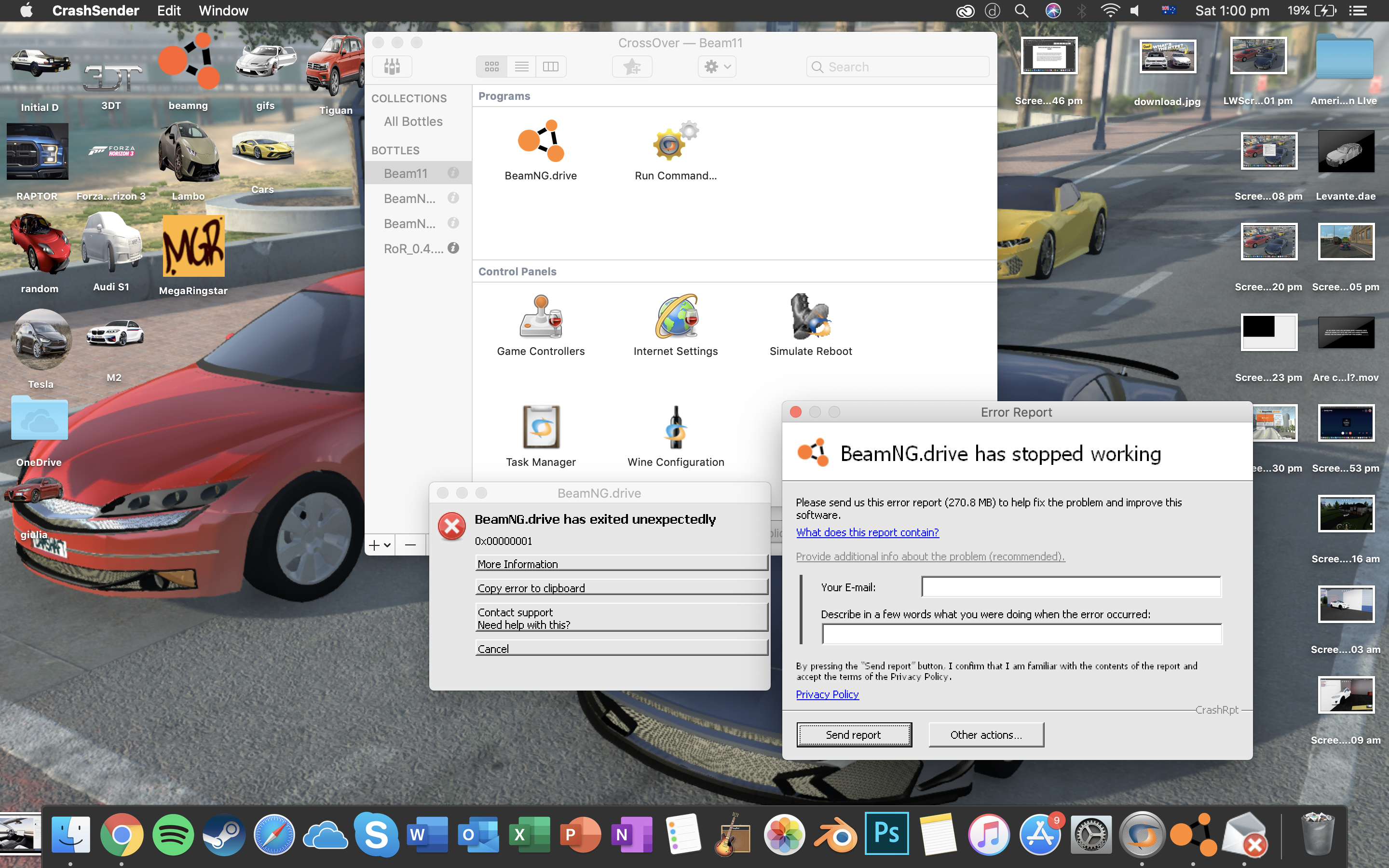Switch to the icon grid view
Image resolution: width=1389 pixels, height=868 pixels.
(491, 67)
